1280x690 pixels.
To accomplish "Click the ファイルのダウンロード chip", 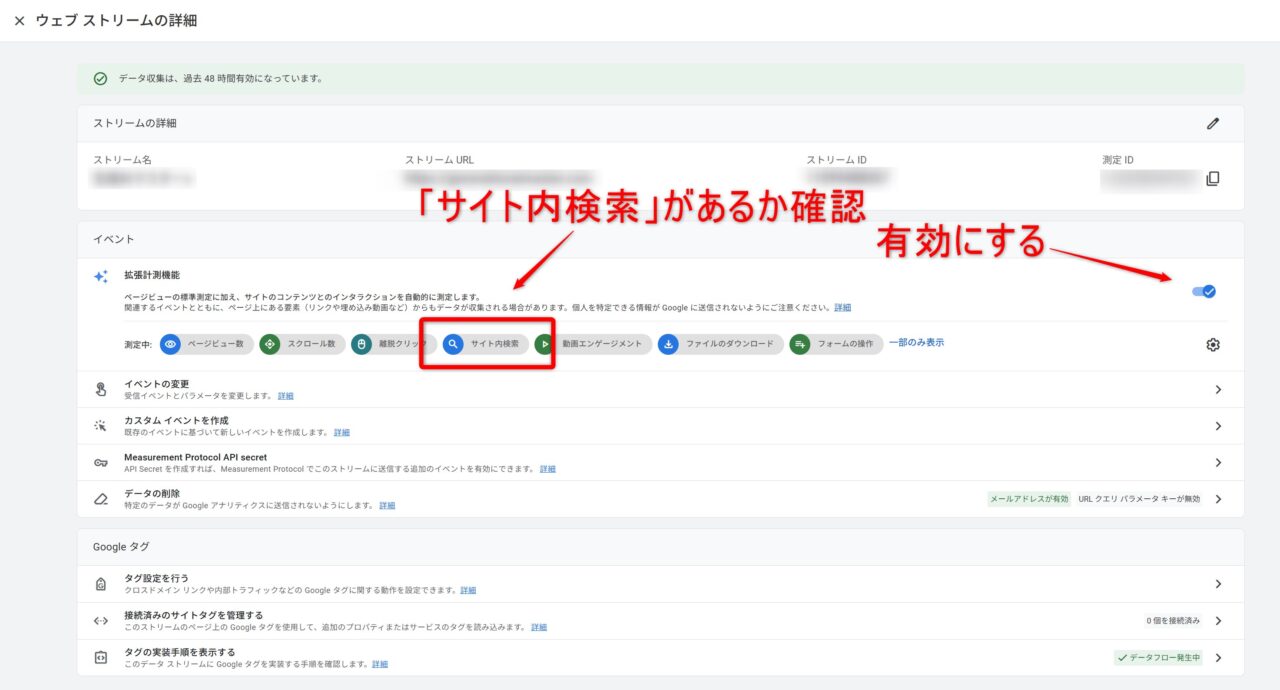I will point(718,344).
